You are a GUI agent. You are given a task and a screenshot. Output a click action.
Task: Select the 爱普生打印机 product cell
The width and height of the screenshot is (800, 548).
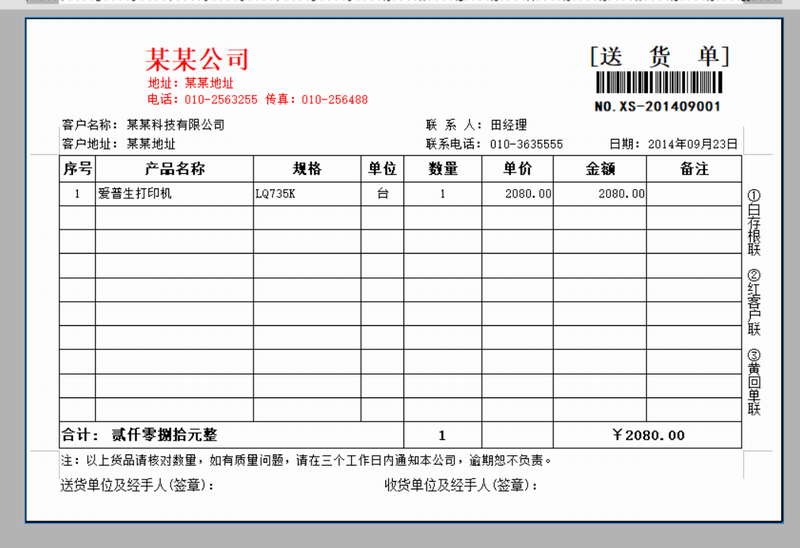point(135,194)
